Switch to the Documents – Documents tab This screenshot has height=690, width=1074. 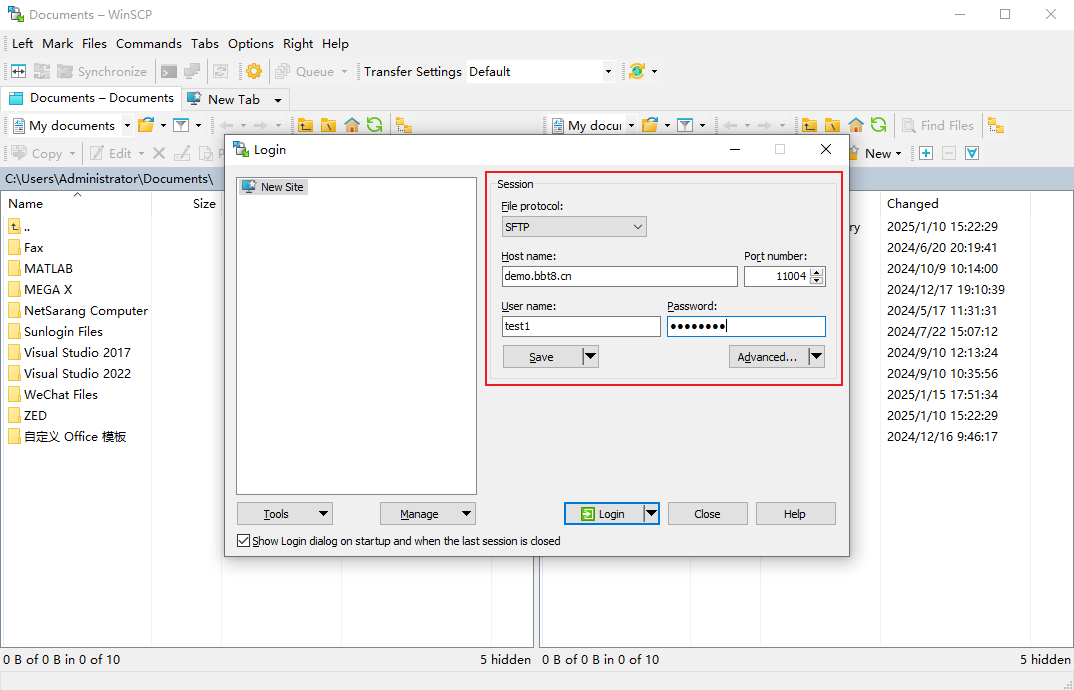[x=91, y=98]
